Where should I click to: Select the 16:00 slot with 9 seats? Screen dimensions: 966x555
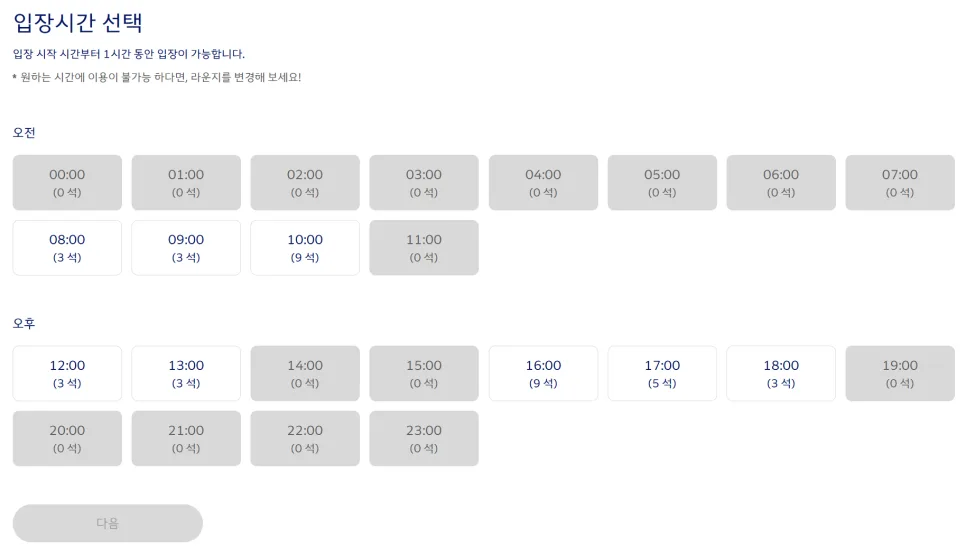coord(543,374)
